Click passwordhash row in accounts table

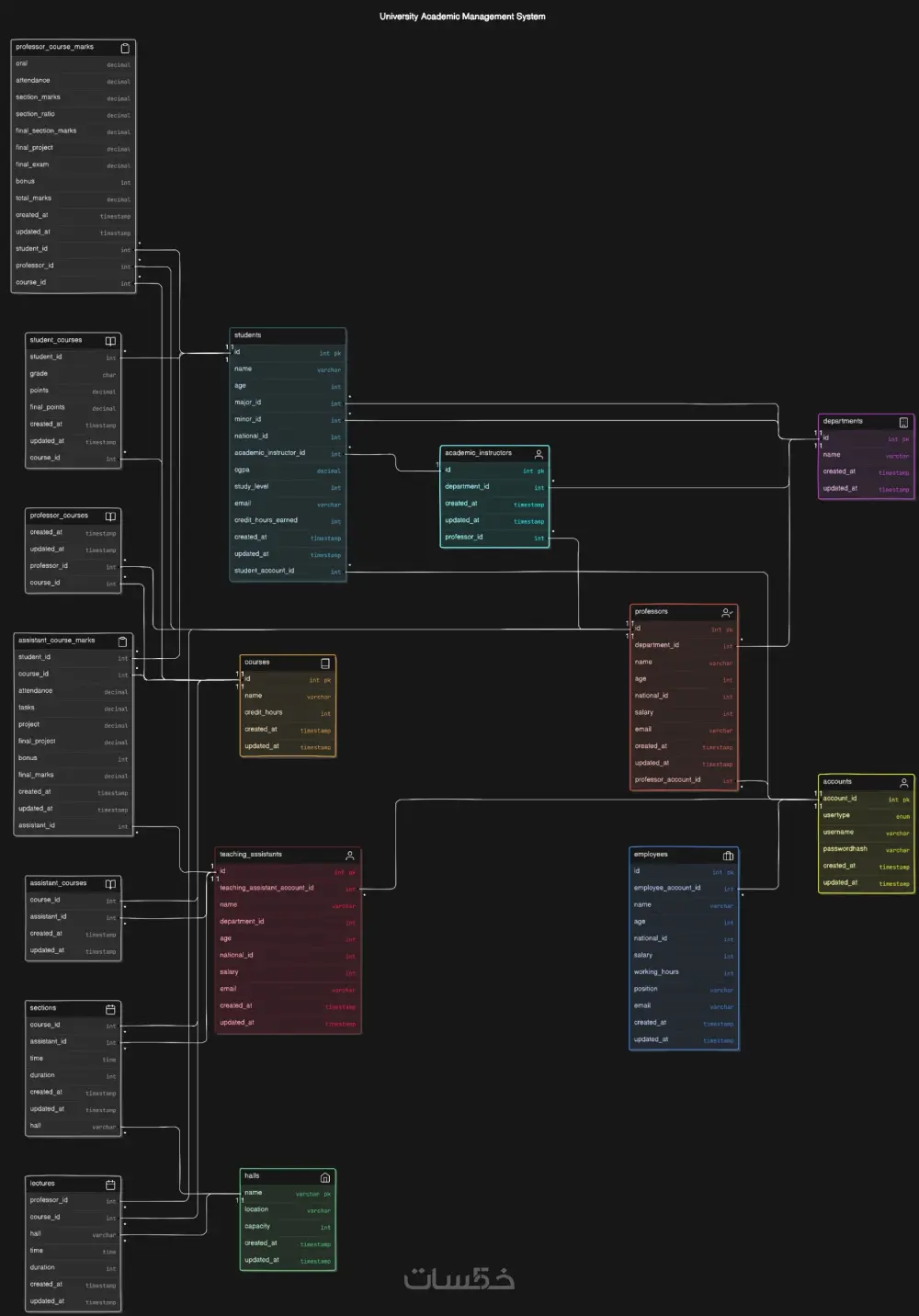tap(866, 849)
